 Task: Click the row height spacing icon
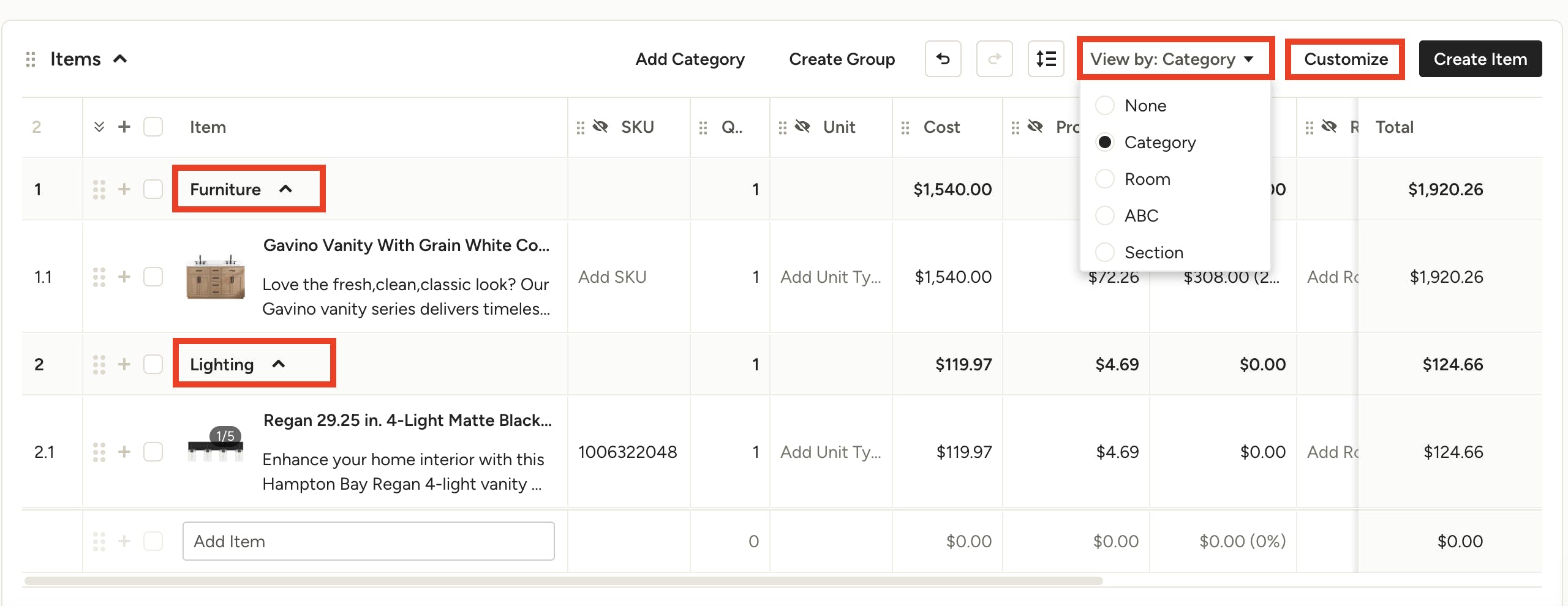tap(1046, 59)
